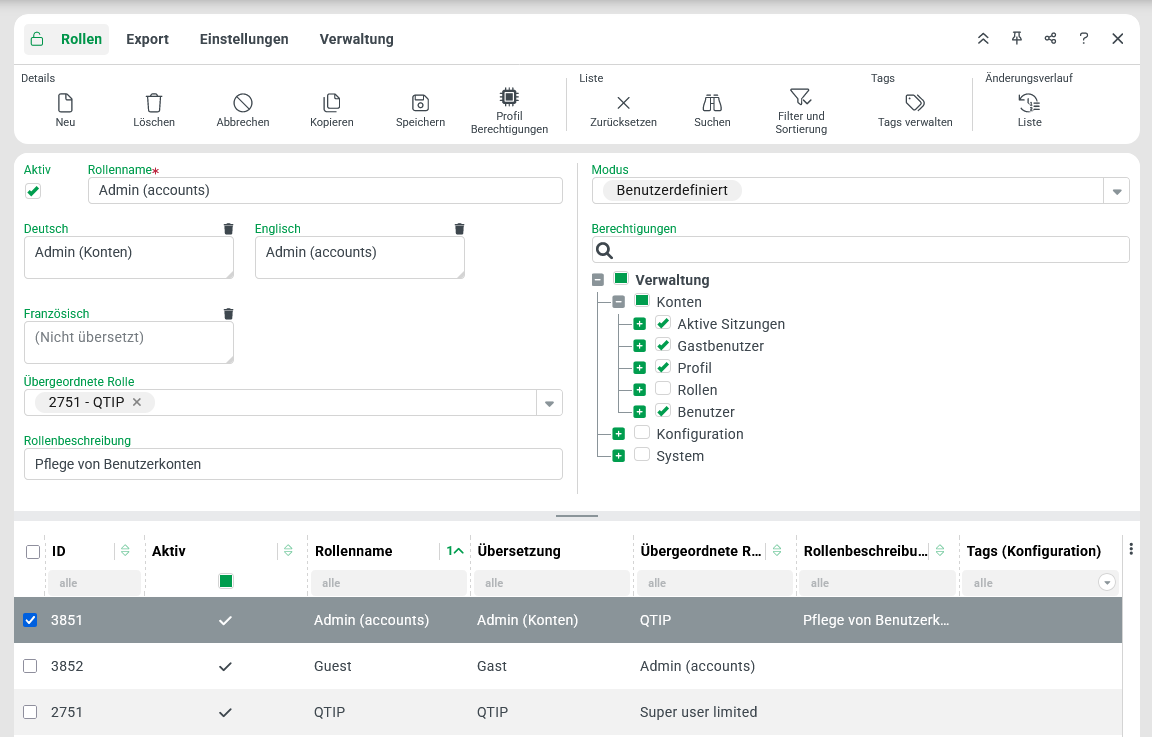Uncheck Profil permission checkbox

pyautogui.click(x=663, y=367)
